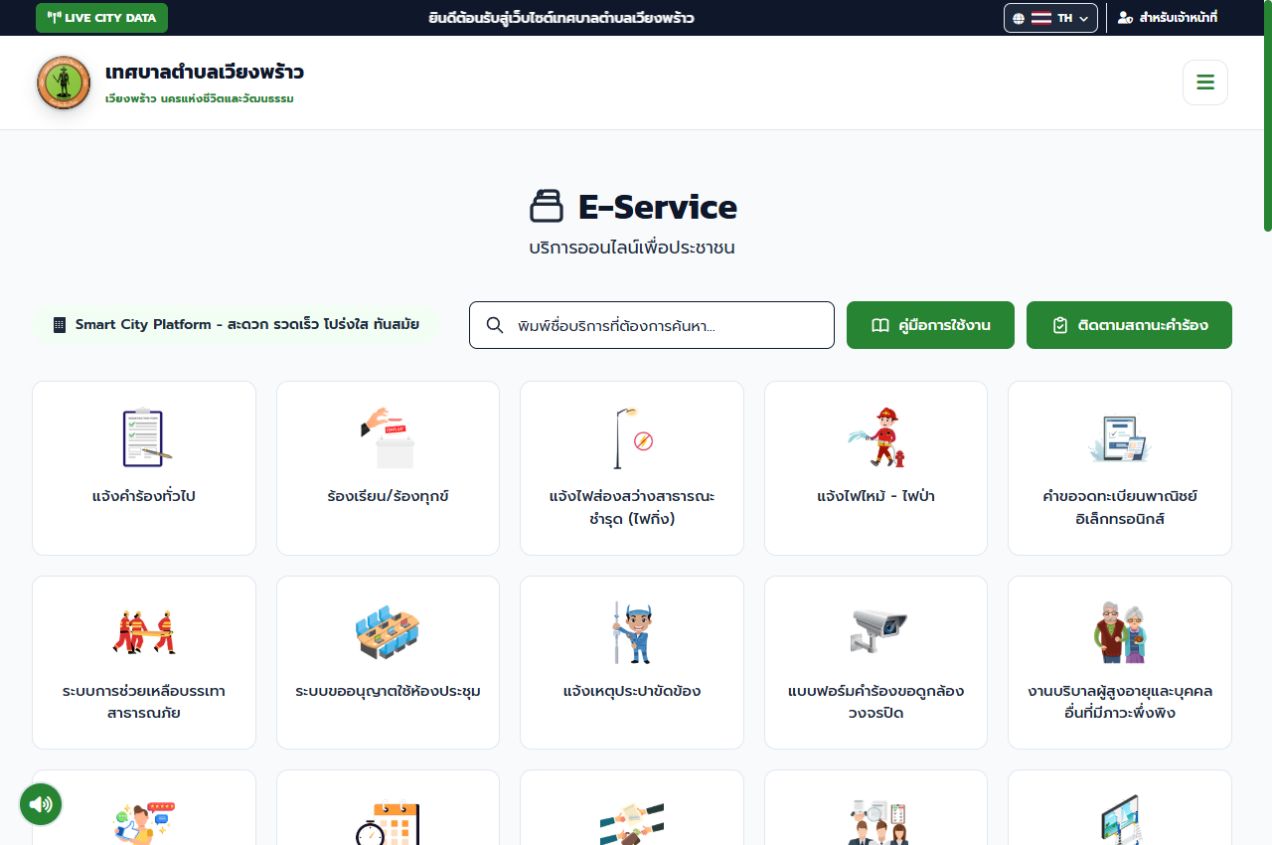This screenshot has width=1272, height=845.
Task: Click the ร้องเรียน/ร้องทุกข์ label text
Action: point(388,495)
